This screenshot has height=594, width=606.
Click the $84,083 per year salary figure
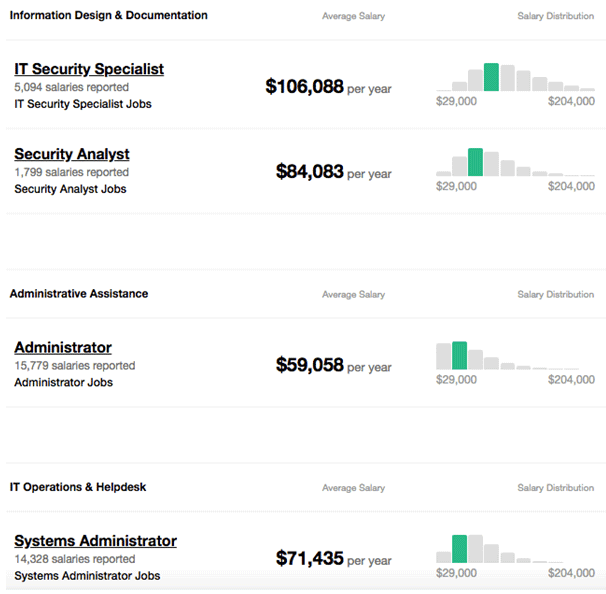[x=334, y=172]
